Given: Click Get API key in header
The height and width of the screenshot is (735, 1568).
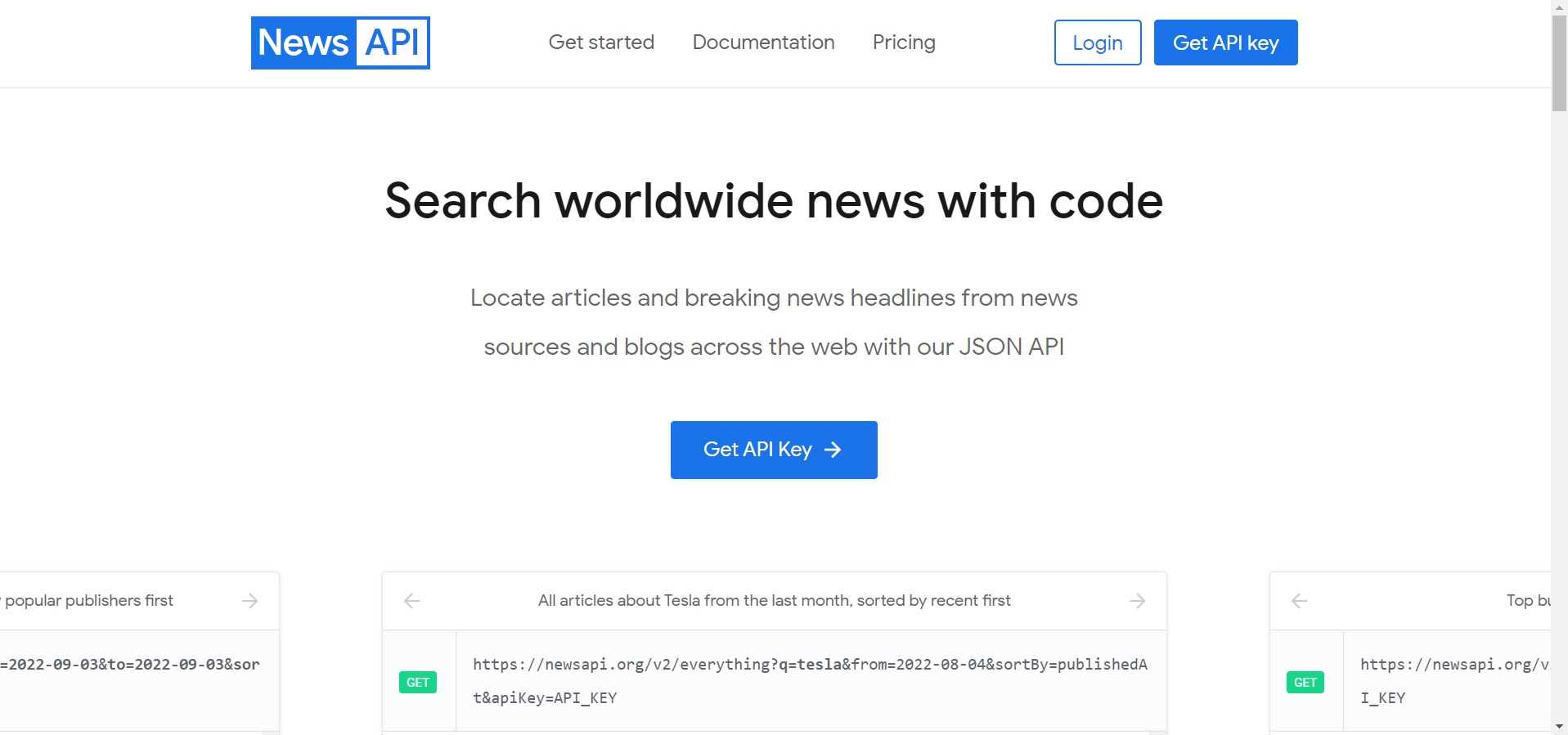Looking at the screenshot, I should (x=1225, y=43).
